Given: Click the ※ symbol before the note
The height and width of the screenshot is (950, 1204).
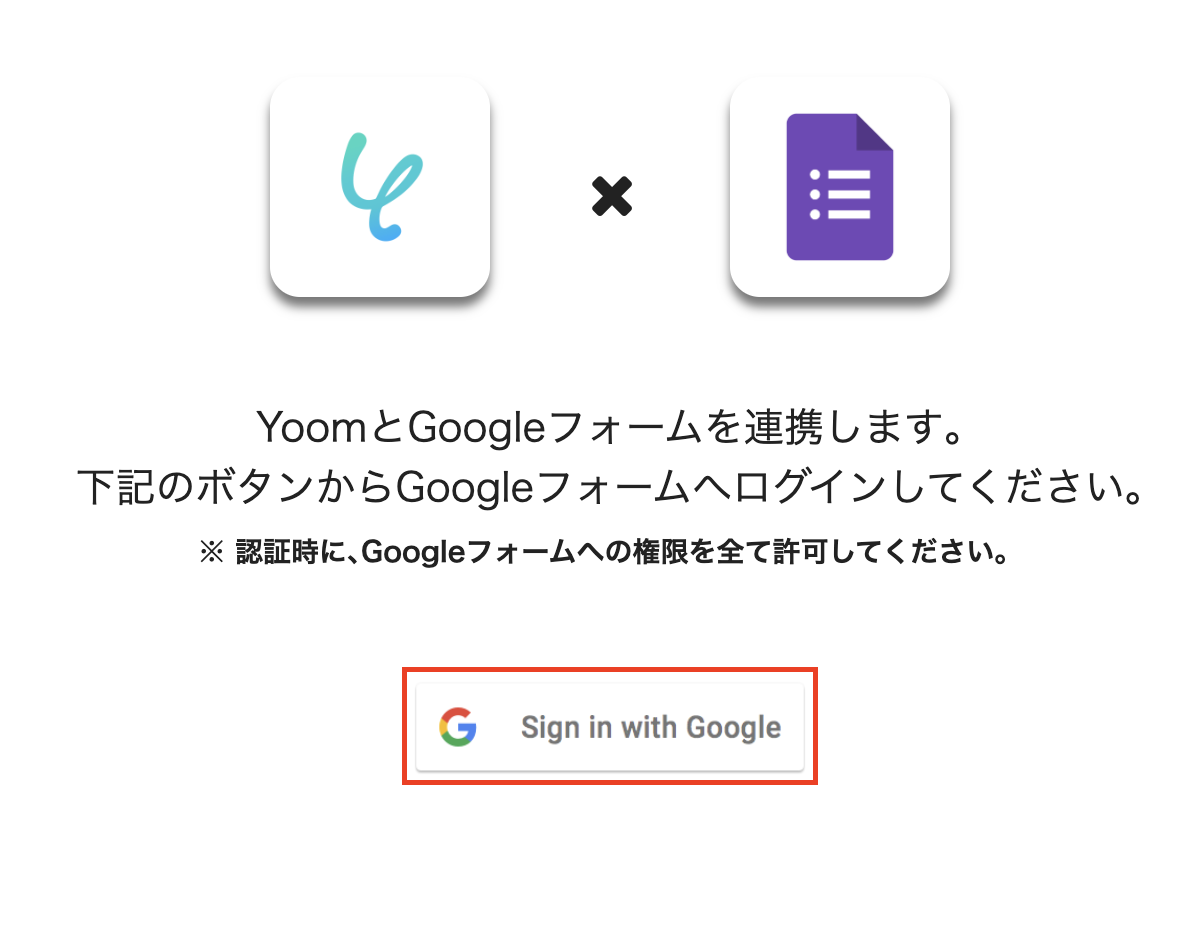Looking at the screenshot, I should pyautogui.click(x=211, y=552).
